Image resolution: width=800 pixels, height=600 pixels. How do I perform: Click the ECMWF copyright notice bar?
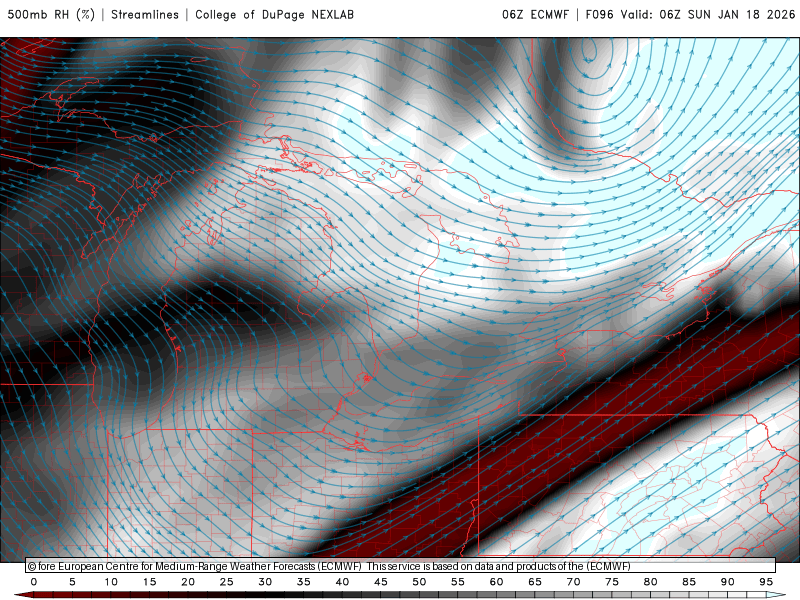pos(401,566)
